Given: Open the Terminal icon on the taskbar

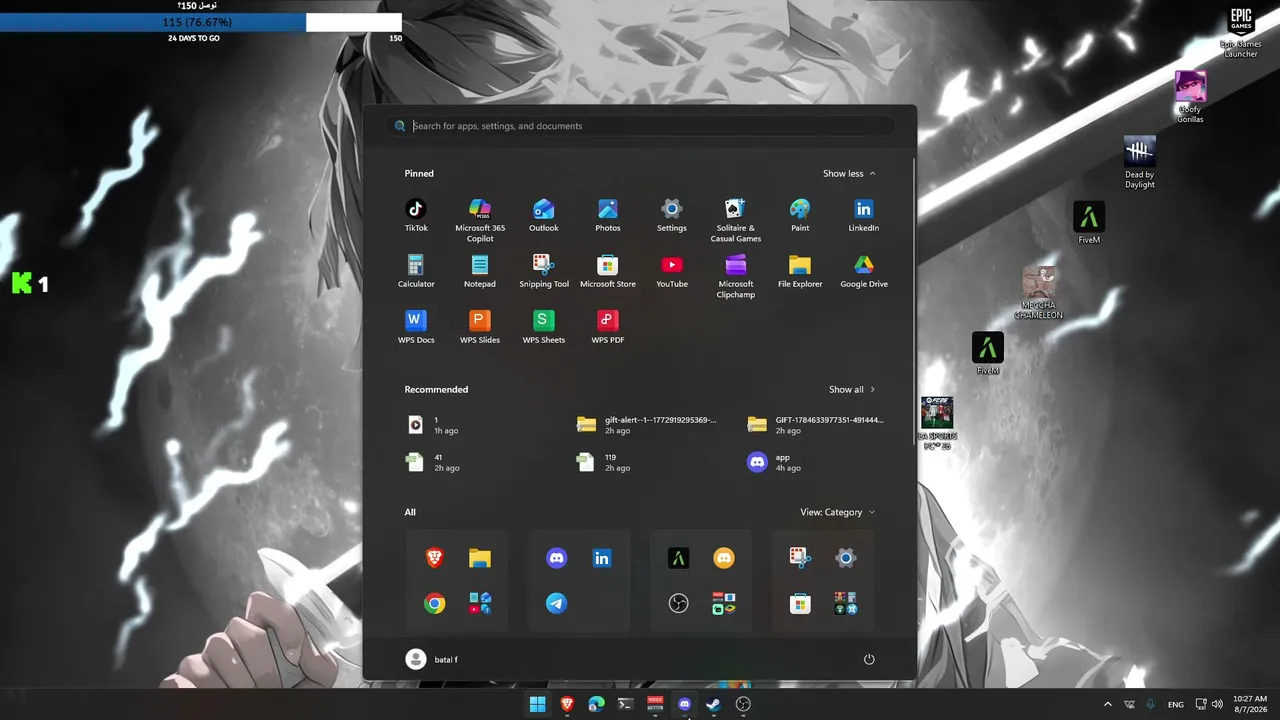Looking at the screenshot, I should [626, 704].
